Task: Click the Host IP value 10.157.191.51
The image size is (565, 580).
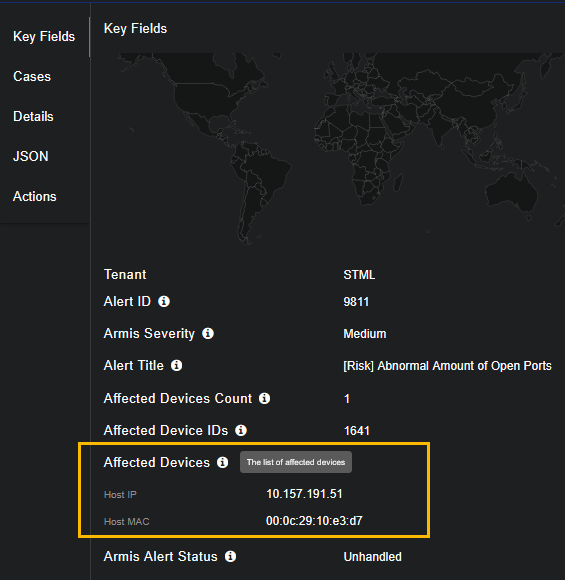Action: 304,494
